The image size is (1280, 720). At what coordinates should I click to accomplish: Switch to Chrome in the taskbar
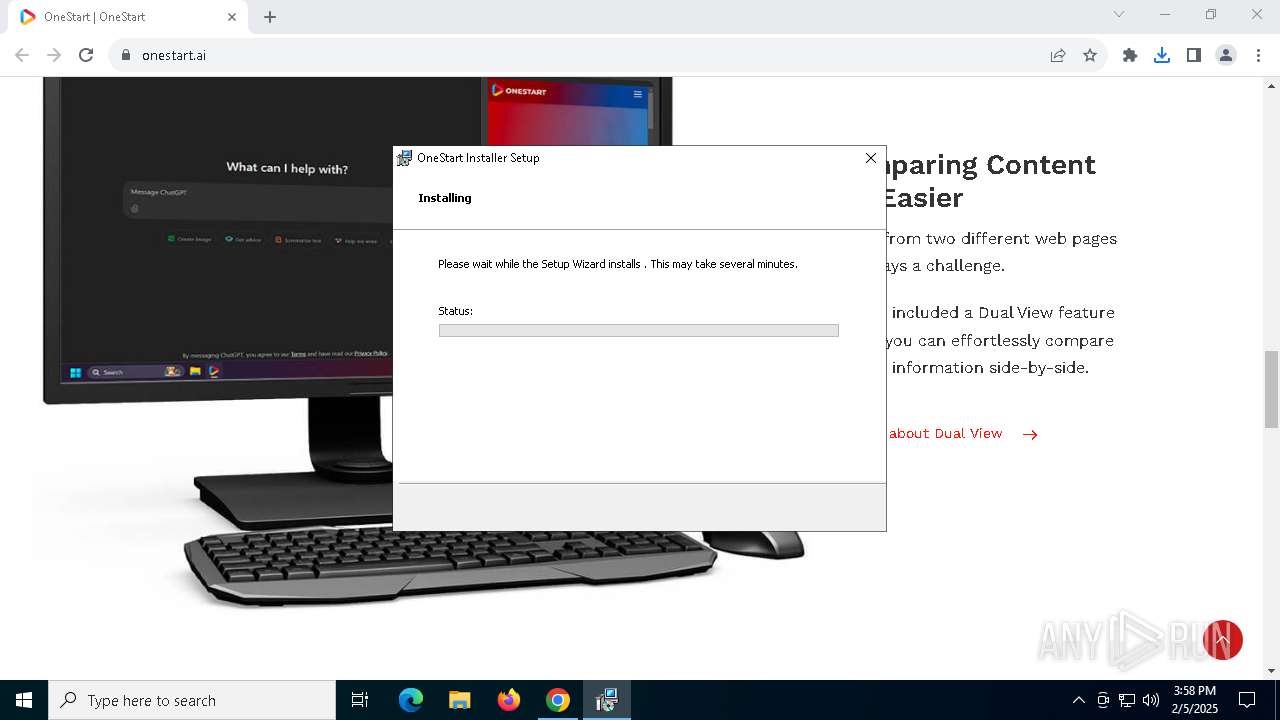(x=558, y=700)
